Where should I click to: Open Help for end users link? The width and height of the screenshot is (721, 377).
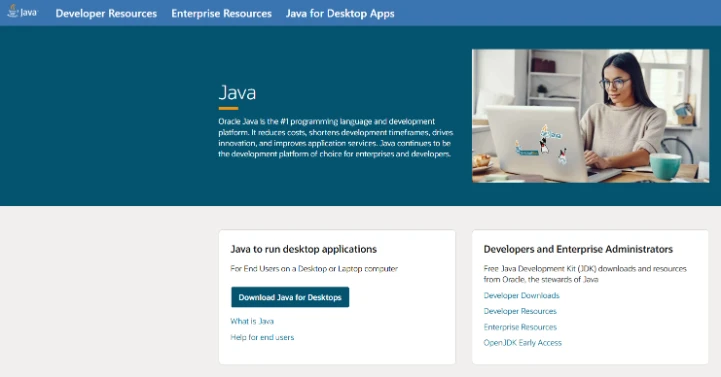[x=262, y=337]
